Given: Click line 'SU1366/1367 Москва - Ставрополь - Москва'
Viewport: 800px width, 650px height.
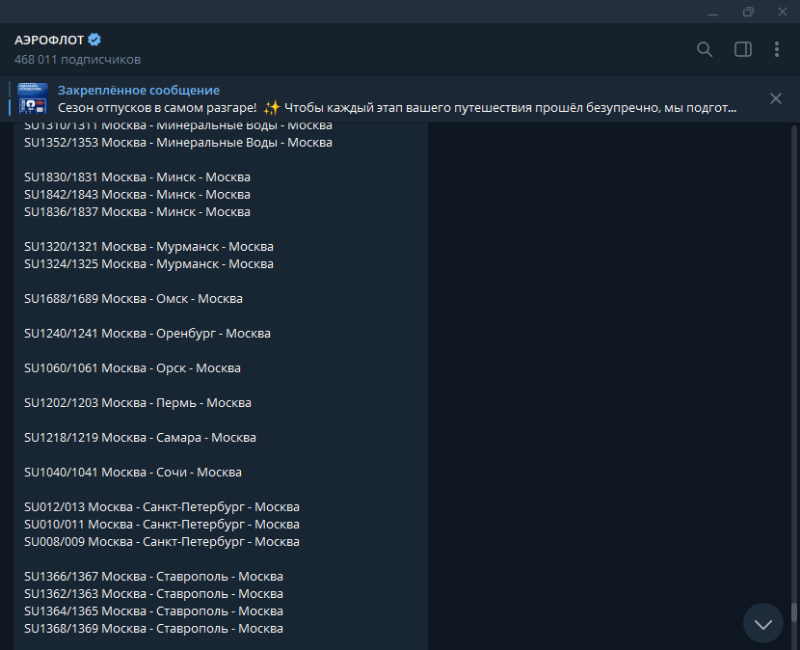Looking at the screenshot, I should pyautogui.click(x=154, y=576).
